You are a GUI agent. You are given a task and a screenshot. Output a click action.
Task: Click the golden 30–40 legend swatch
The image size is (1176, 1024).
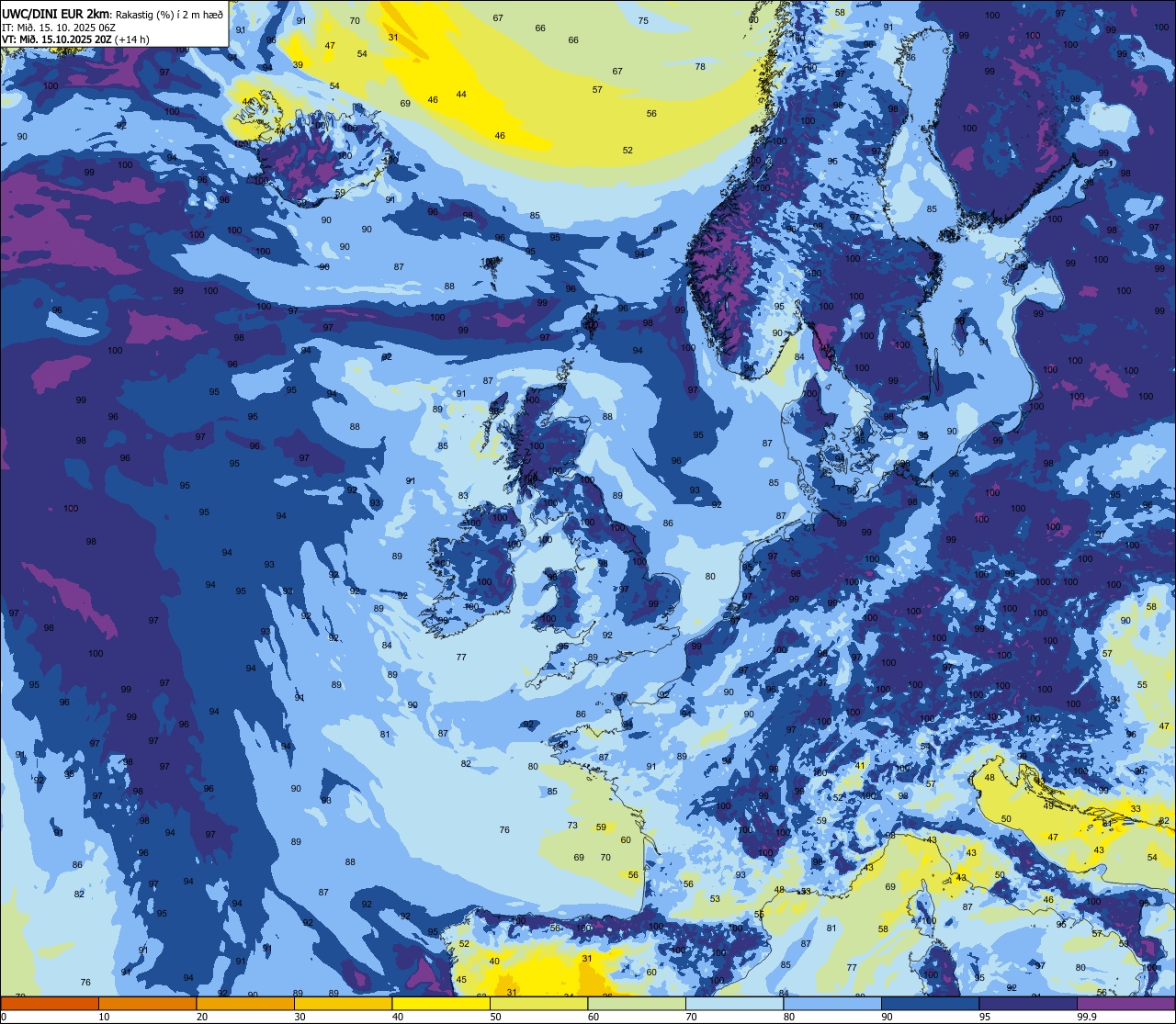pyautogui.click(x=343, y=1003)
